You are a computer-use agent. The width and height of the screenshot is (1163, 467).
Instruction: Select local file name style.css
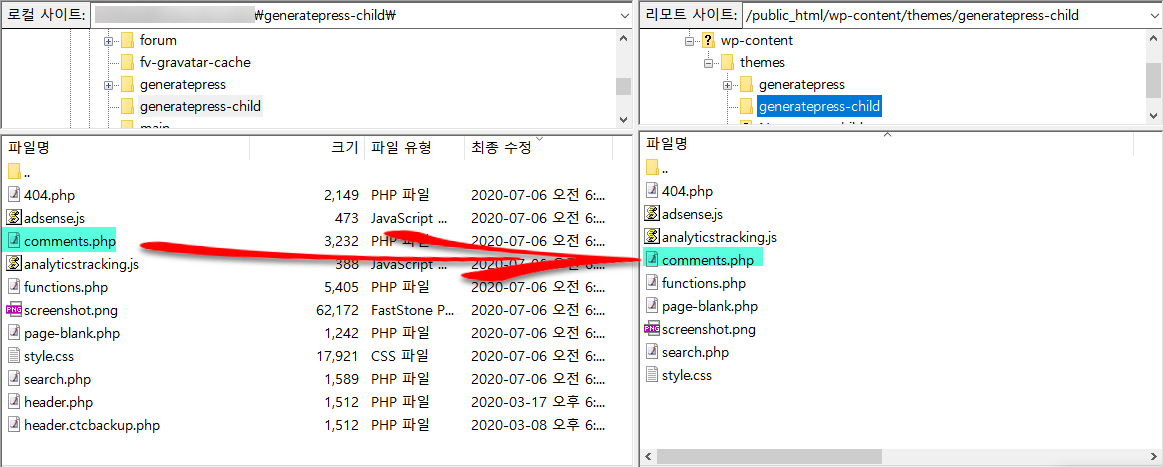tap(49, 356)
